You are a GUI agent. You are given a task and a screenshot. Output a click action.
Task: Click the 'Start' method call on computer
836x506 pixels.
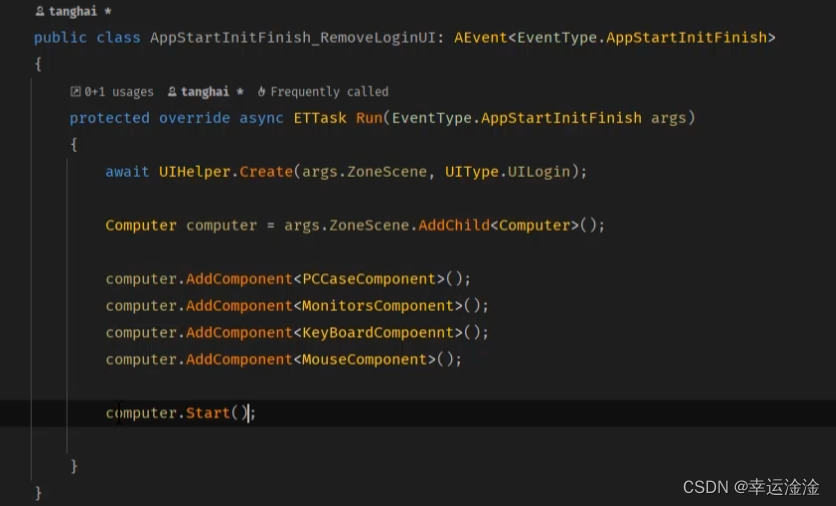point(208,413)
